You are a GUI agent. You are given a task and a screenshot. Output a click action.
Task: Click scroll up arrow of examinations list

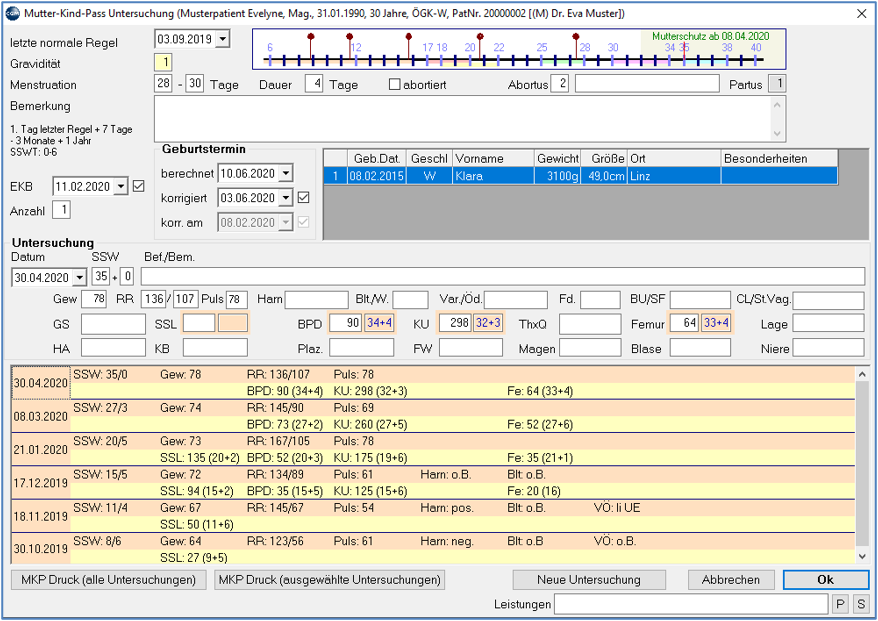862,373
